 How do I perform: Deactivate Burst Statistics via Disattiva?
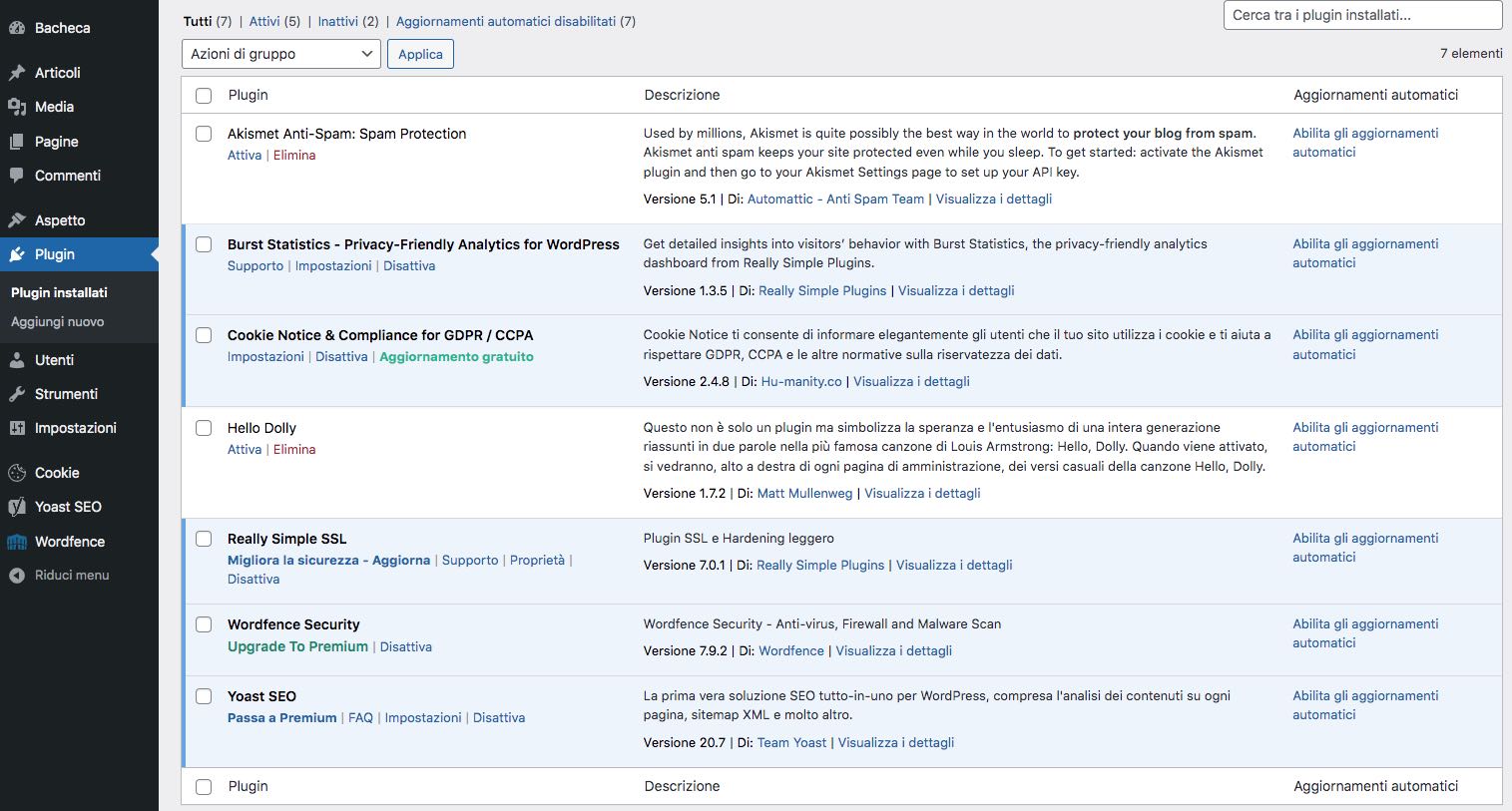pyautogui.click(x=409, y=266)
